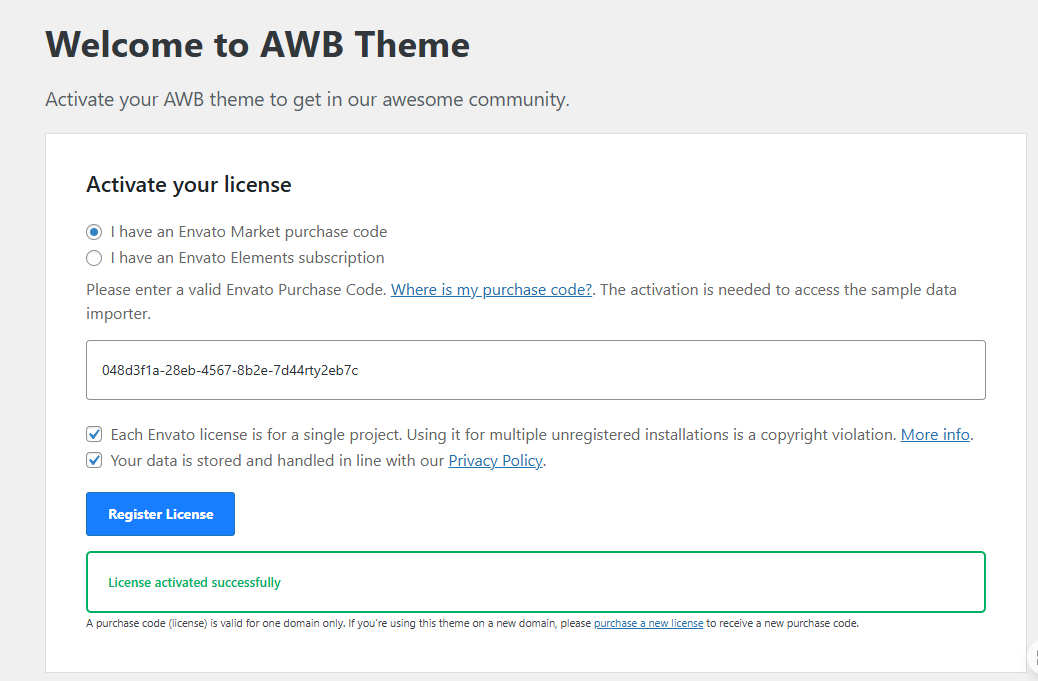Click 'Activate your AWB theme' subtitle text
Image resolution: width=1038 pixels, height=681 pixels.
(307, 99)
